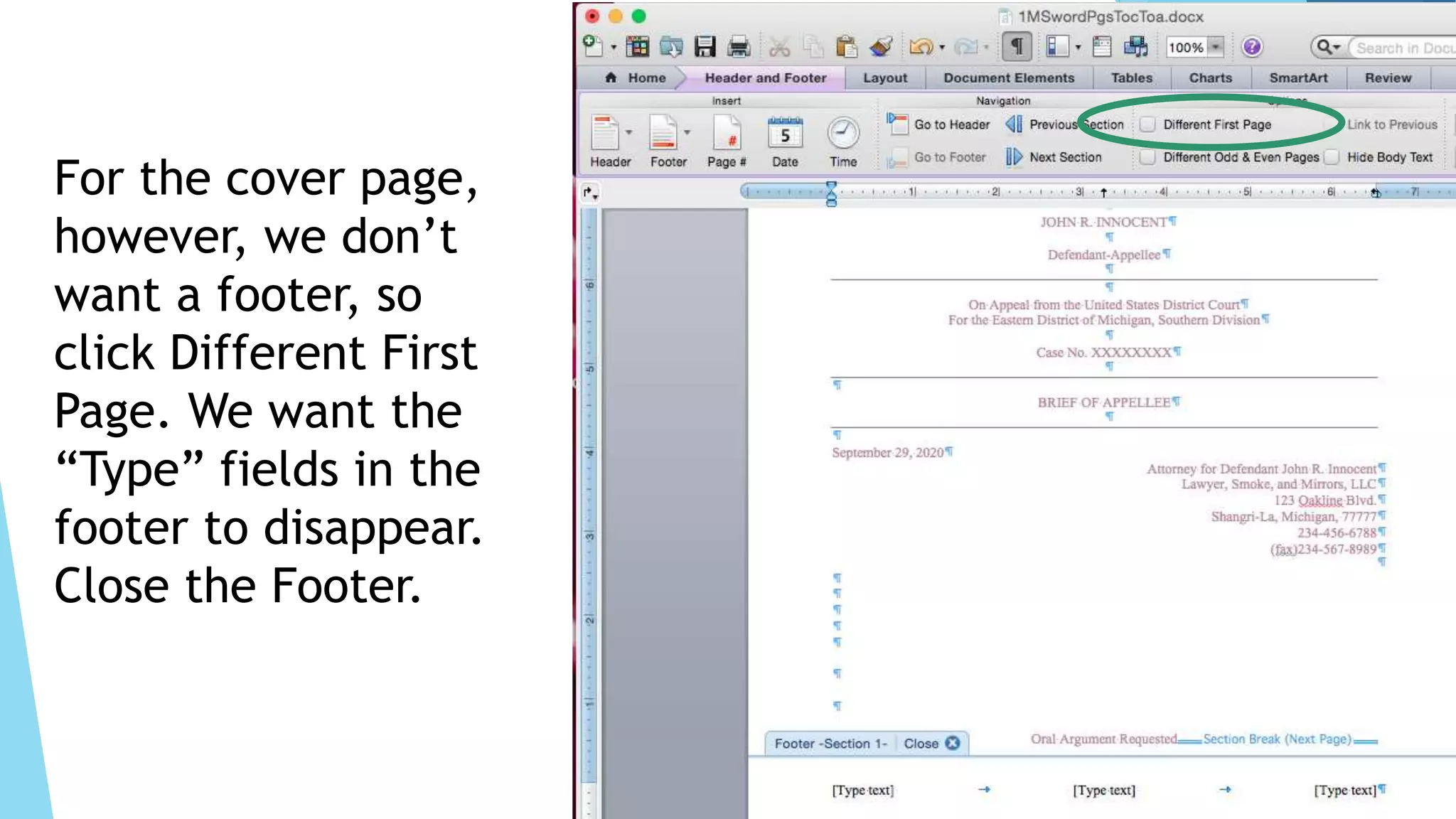Switch to the Tables tab
The width and height of the screenshot is (1456, 819).
pos(1132,78)
